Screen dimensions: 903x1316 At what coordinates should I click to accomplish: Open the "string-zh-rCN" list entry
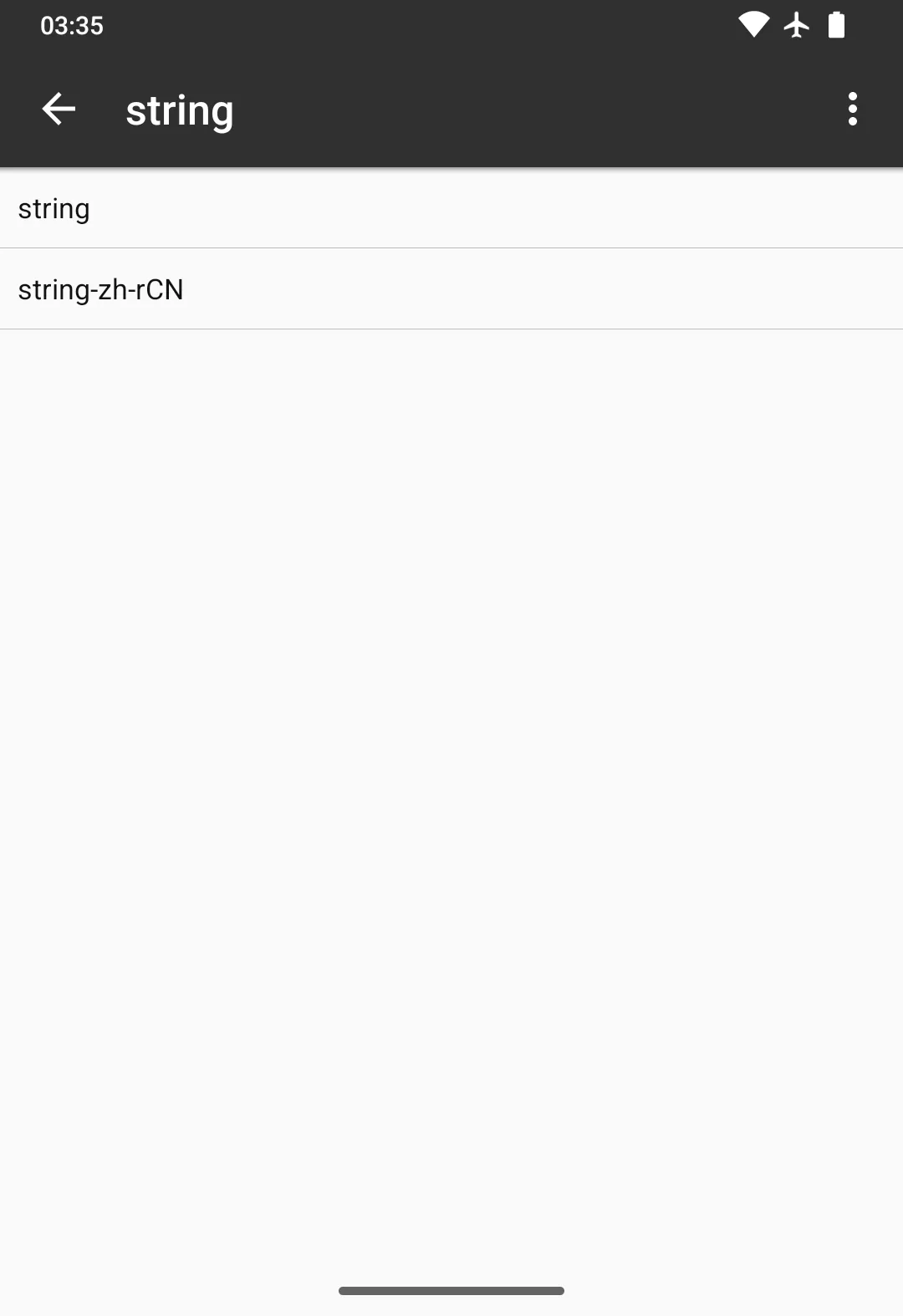451,289
